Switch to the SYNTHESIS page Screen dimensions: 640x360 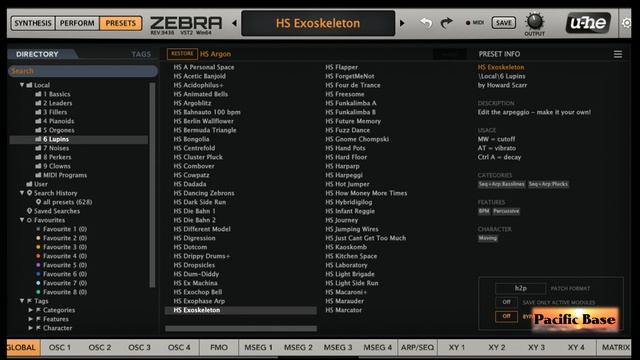33,23
